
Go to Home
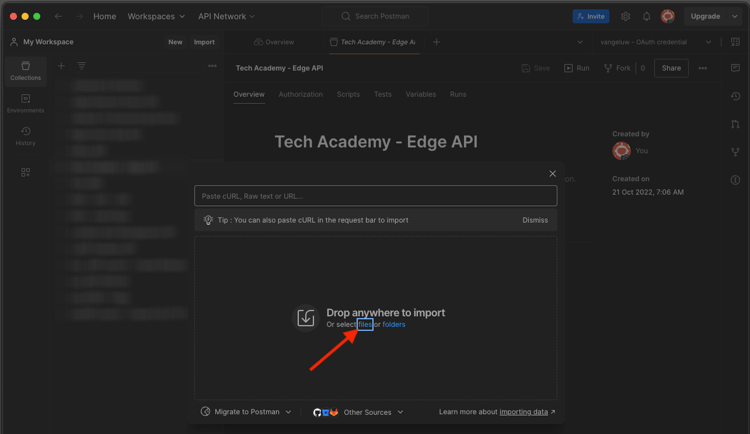point(104,16)
